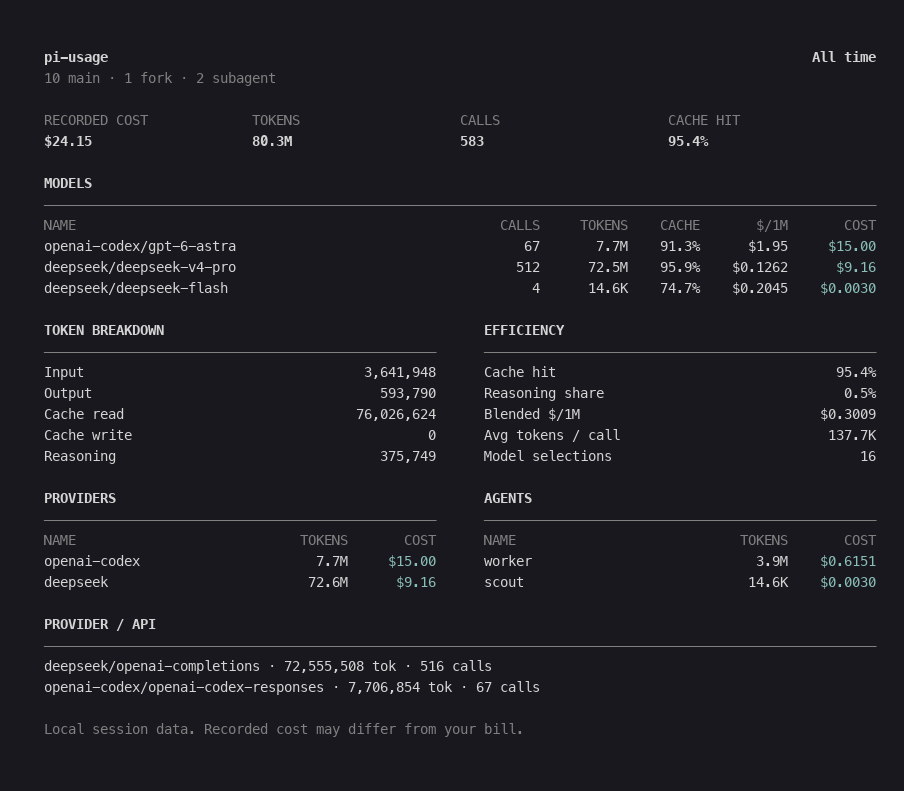Viewport: 904px width, 791px height.
Task: Select the deepseek provider row name
Action: coord(76,582)
